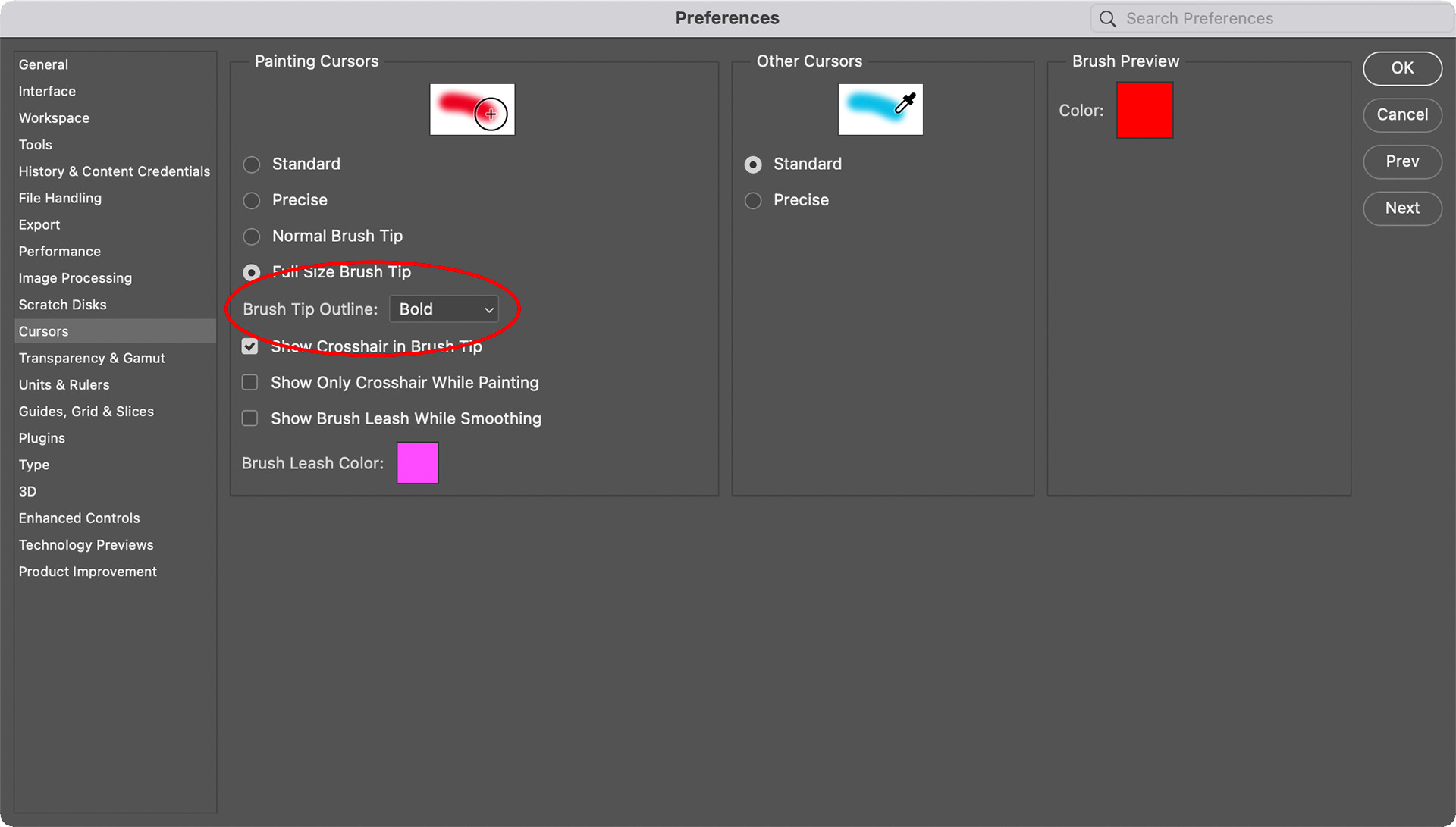This screenshot has width=1456, height=827.
Task: Click the Search Preferences input field
Action: 1274,19
